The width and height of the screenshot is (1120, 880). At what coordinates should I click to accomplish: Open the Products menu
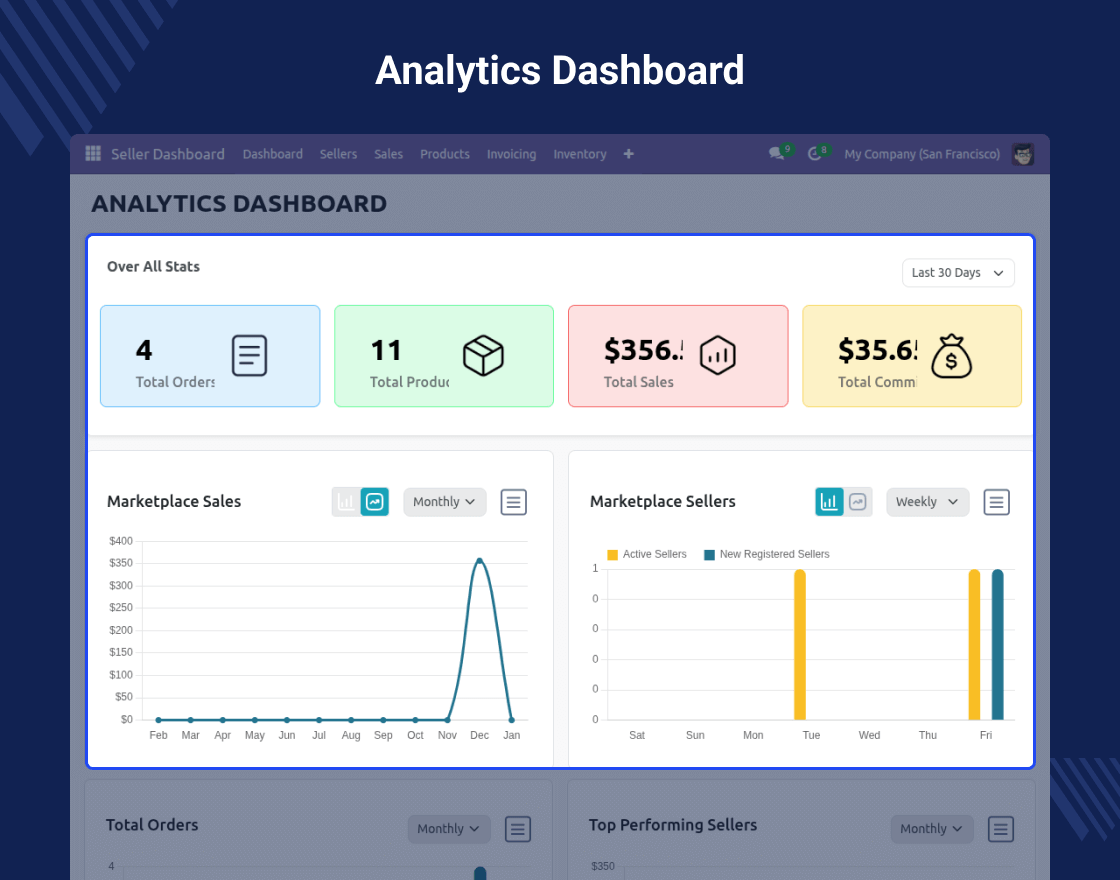coord(444,154)
